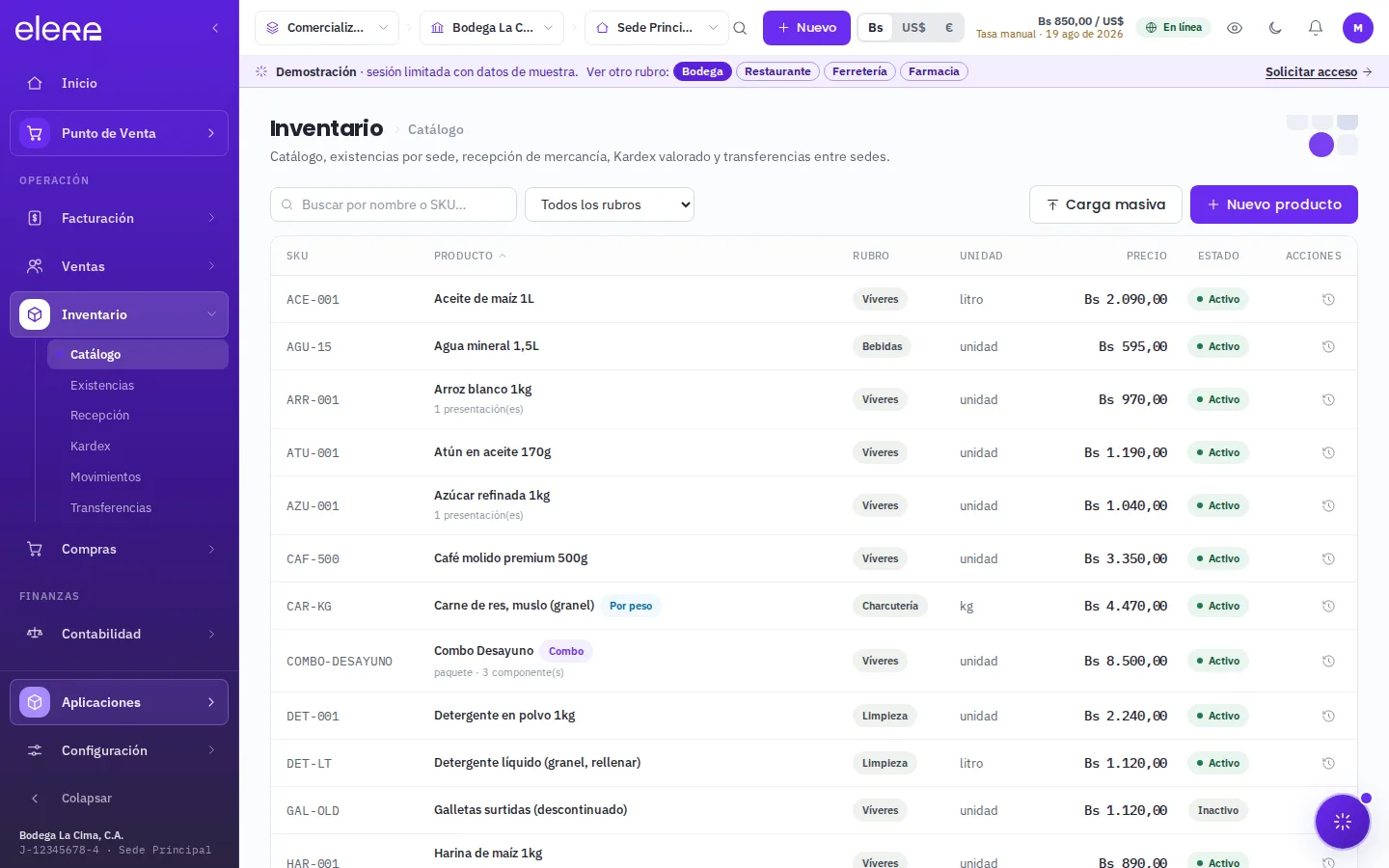Focus the Buscar por nombre o SKU field
Viewport: 1389px width, 868px height.
pos(394,204)
